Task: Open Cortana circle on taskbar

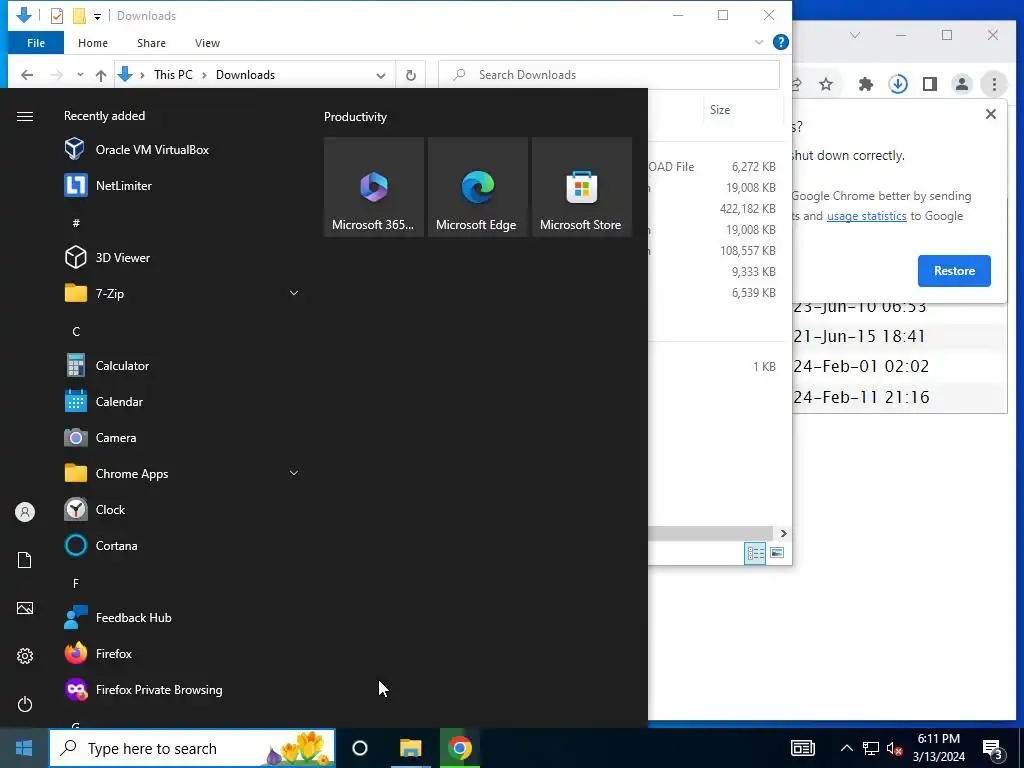Action: pyautogui.click(x=360, y=748)
